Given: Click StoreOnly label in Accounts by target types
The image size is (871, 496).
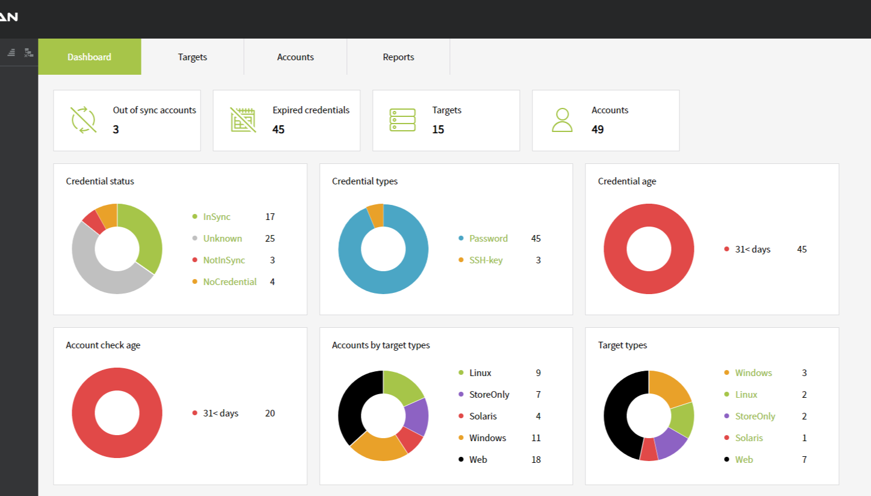Looking at the screenshot, I should pos(489,394).
